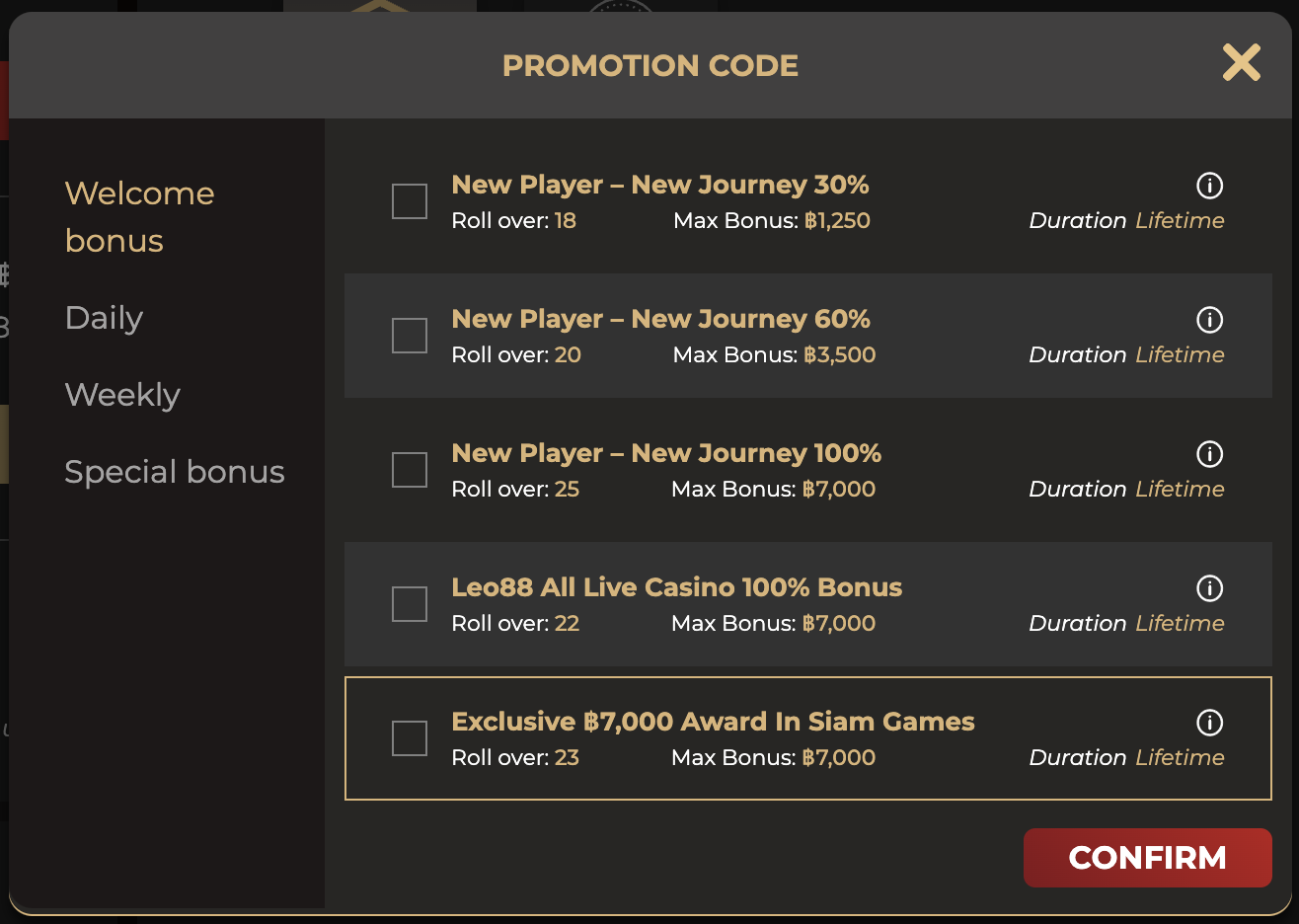Open the Daily promotions tab
Viewport: 1299px width, 924px height.
pos(104,318)
